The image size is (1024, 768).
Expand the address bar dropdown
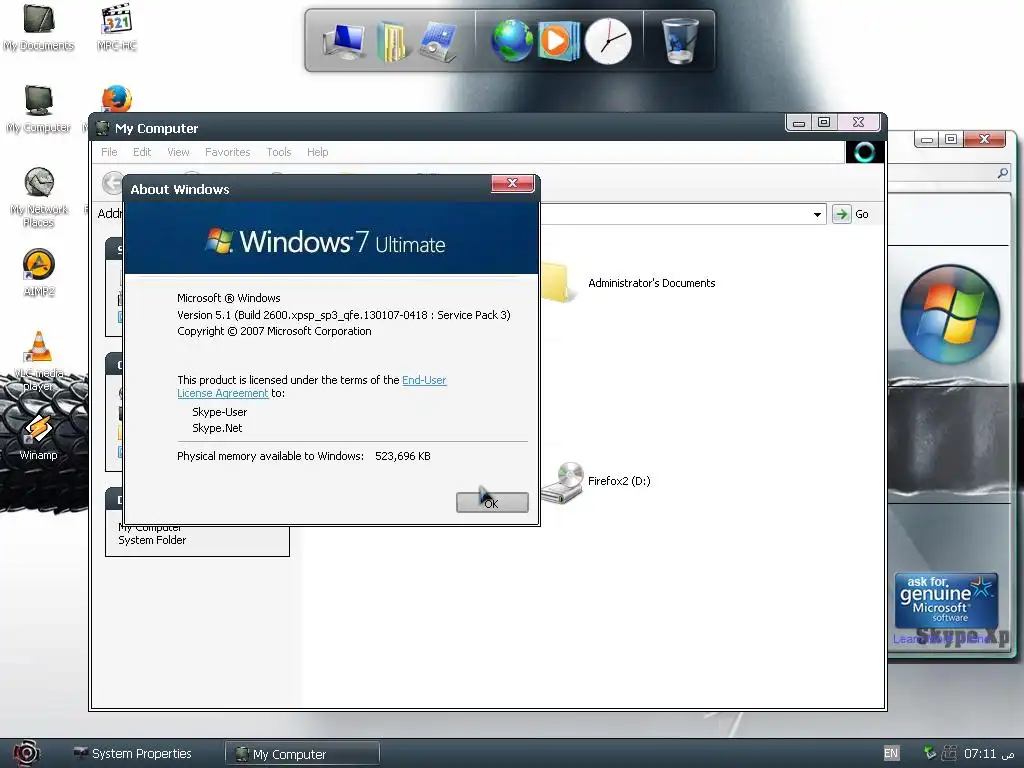[817, 214]
